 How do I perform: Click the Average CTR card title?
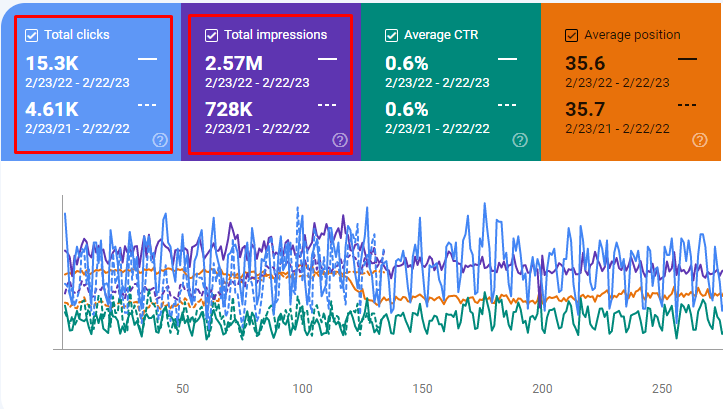[442, 35]
